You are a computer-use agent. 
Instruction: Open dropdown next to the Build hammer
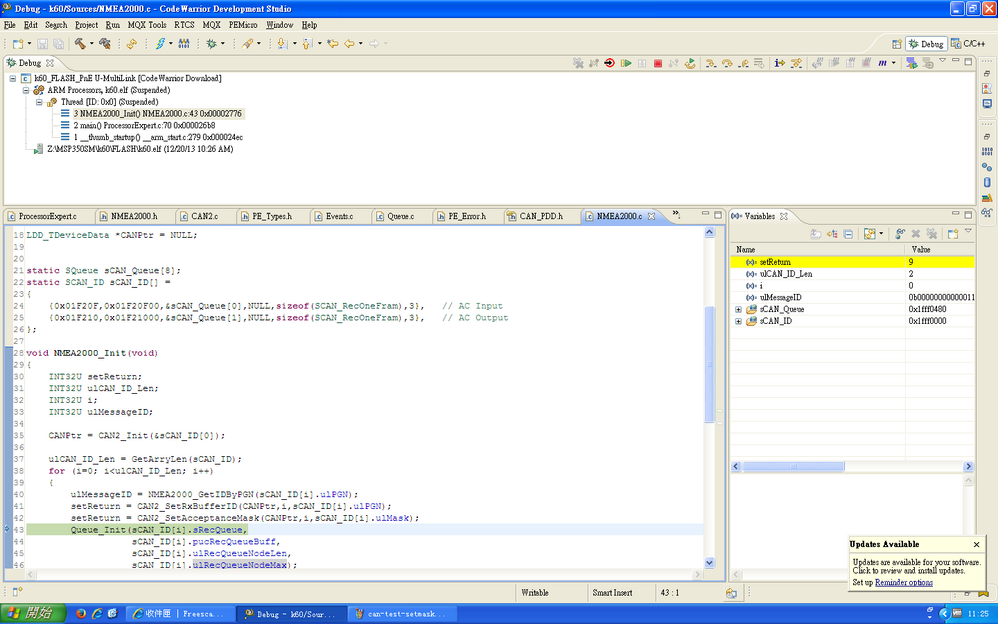pyautogui.click(x=92, y=44)
